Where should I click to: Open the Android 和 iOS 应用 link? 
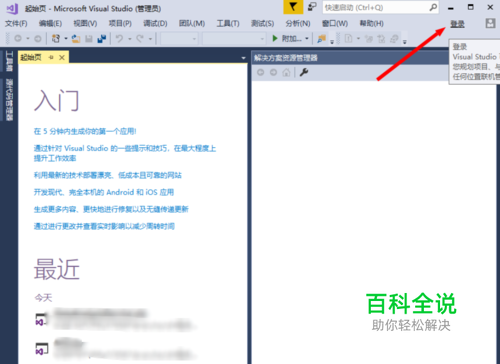[104, 192]
